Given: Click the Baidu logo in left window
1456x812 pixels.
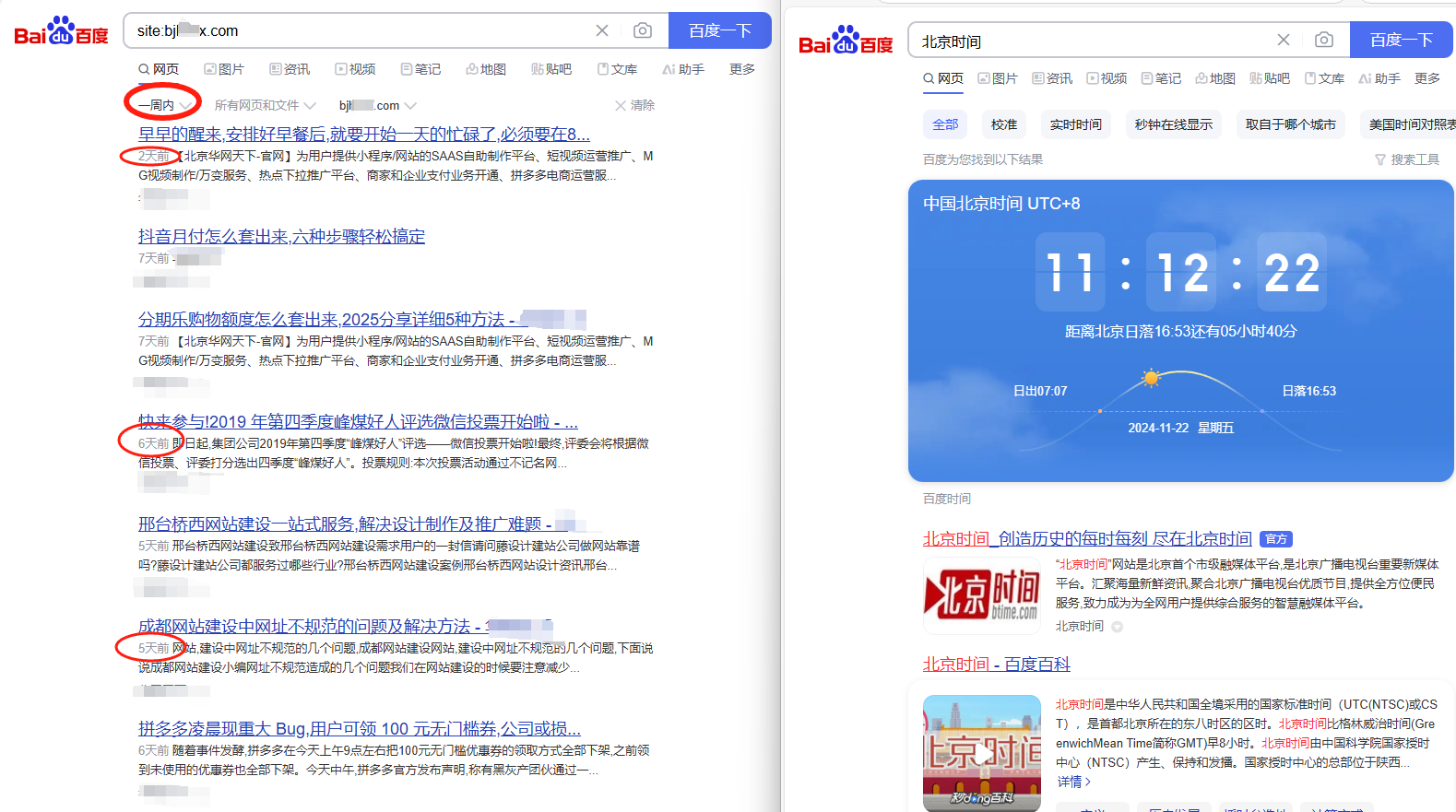Looking at the screenshot, I should [x=61, y=31].
